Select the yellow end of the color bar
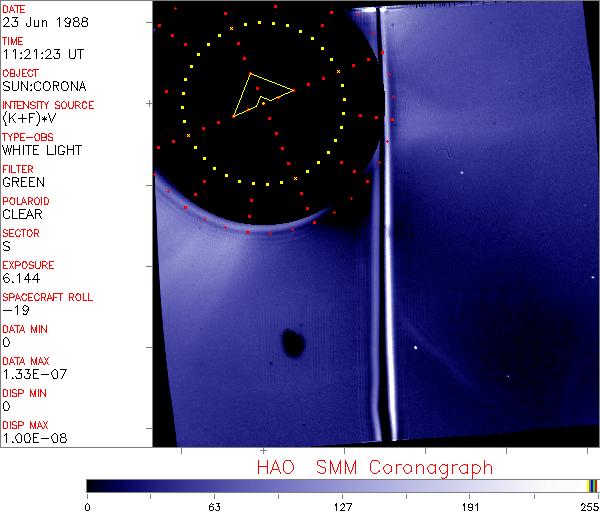600x512 pixels. (x=592, y=485)
